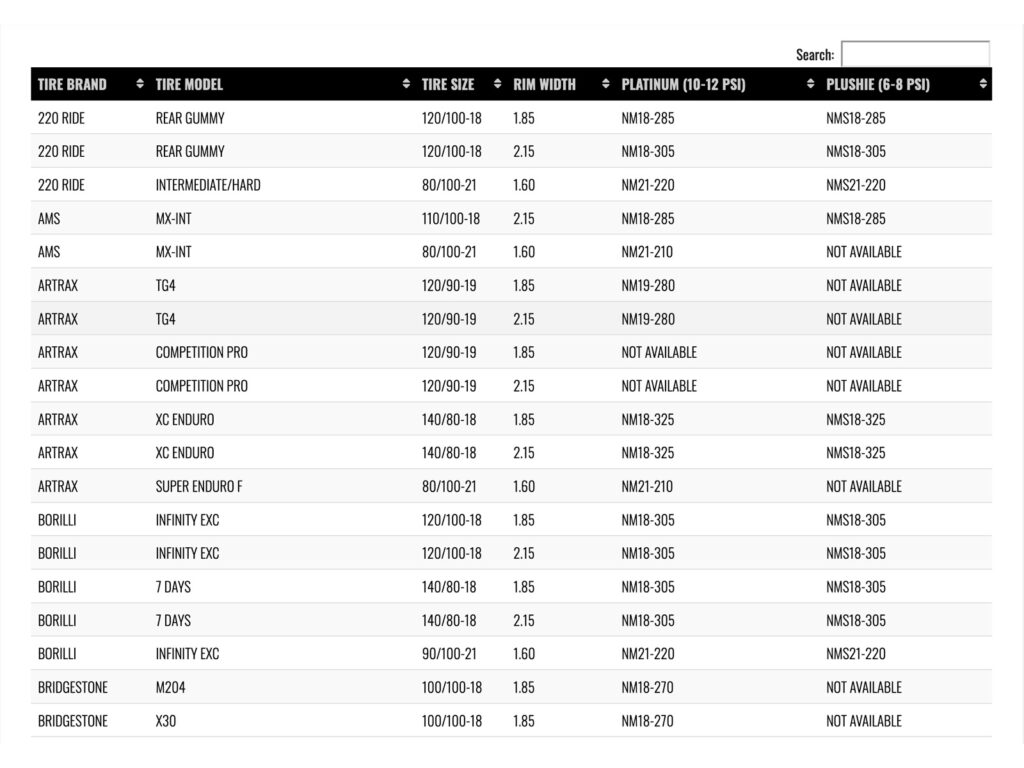Click the NM18-285 entry for REAR GUMMY
This screenshot has height=768, width=1024.
646,118
